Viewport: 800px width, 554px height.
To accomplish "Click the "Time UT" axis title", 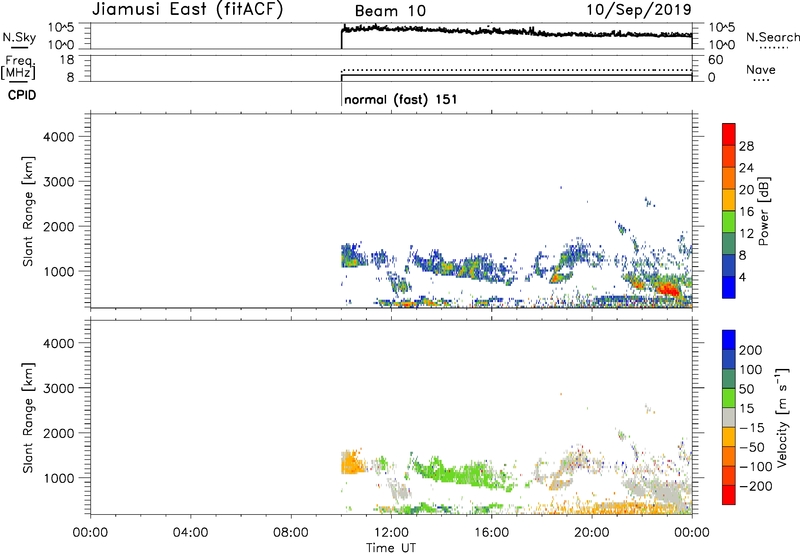I will point(391,548).
